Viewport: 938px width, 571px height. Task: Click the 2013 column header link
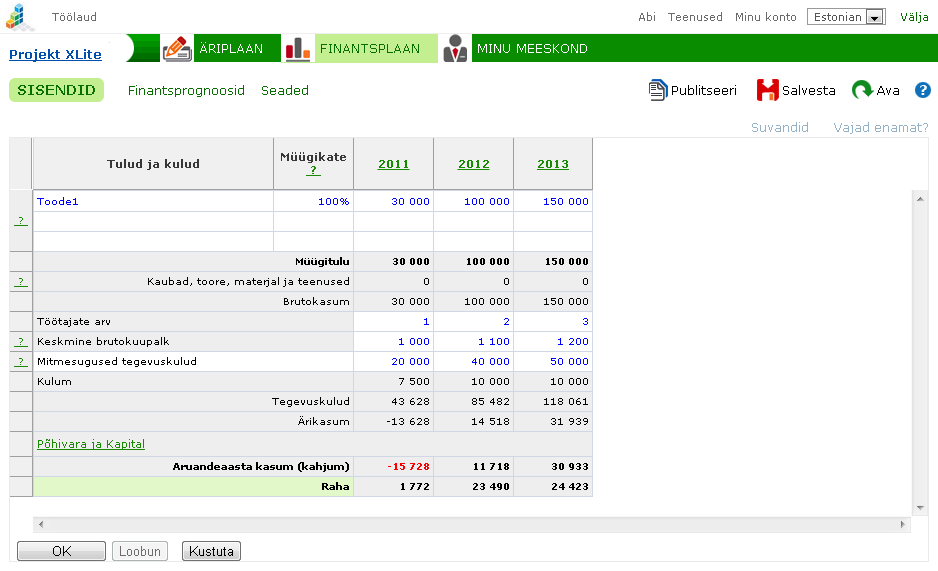(x=553, y=164)
